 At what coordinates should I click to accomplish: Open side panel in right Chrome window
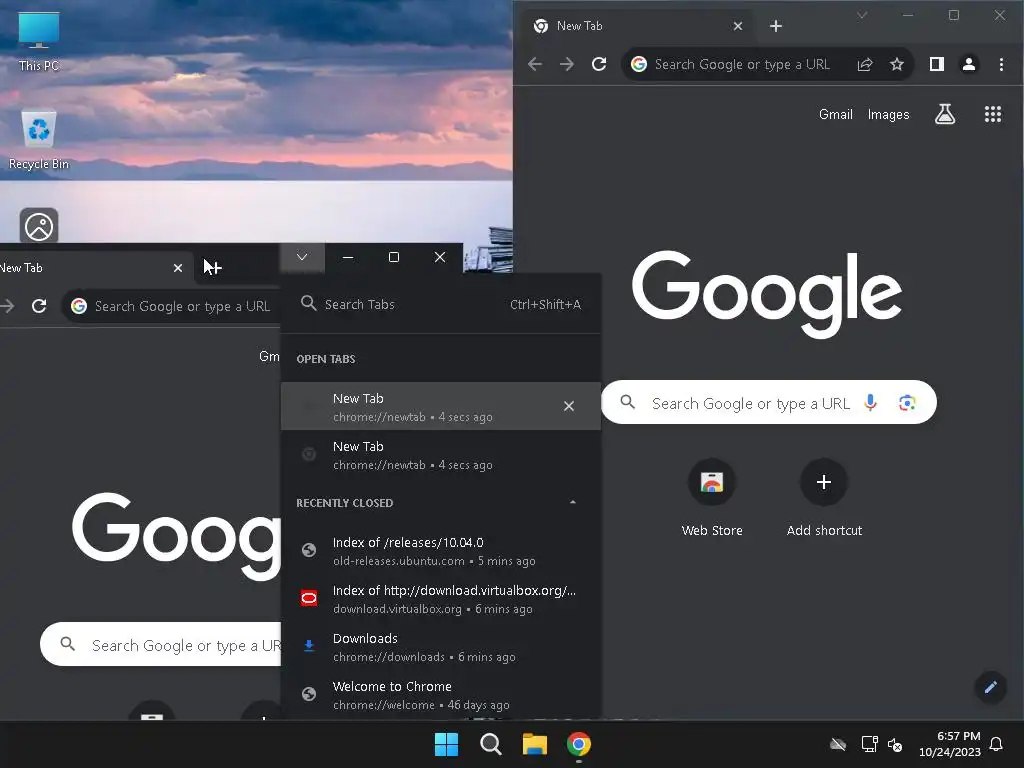tap(936, 64)
